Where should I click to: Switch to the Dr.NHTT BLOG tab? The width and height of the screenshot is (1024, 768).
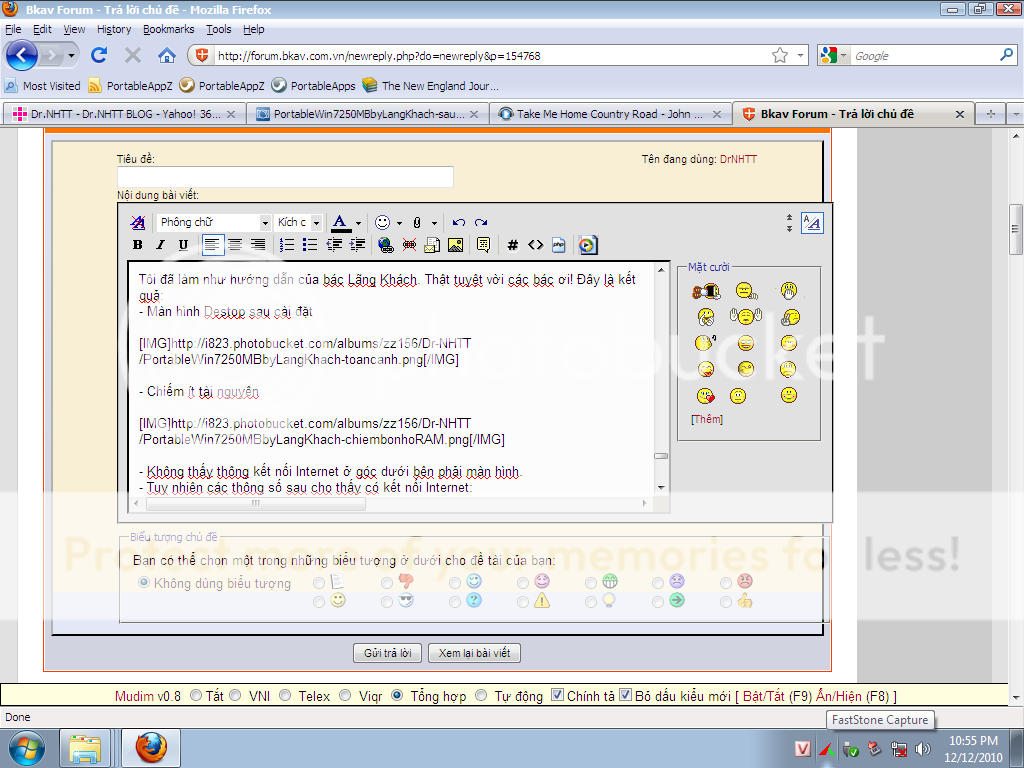120,114
